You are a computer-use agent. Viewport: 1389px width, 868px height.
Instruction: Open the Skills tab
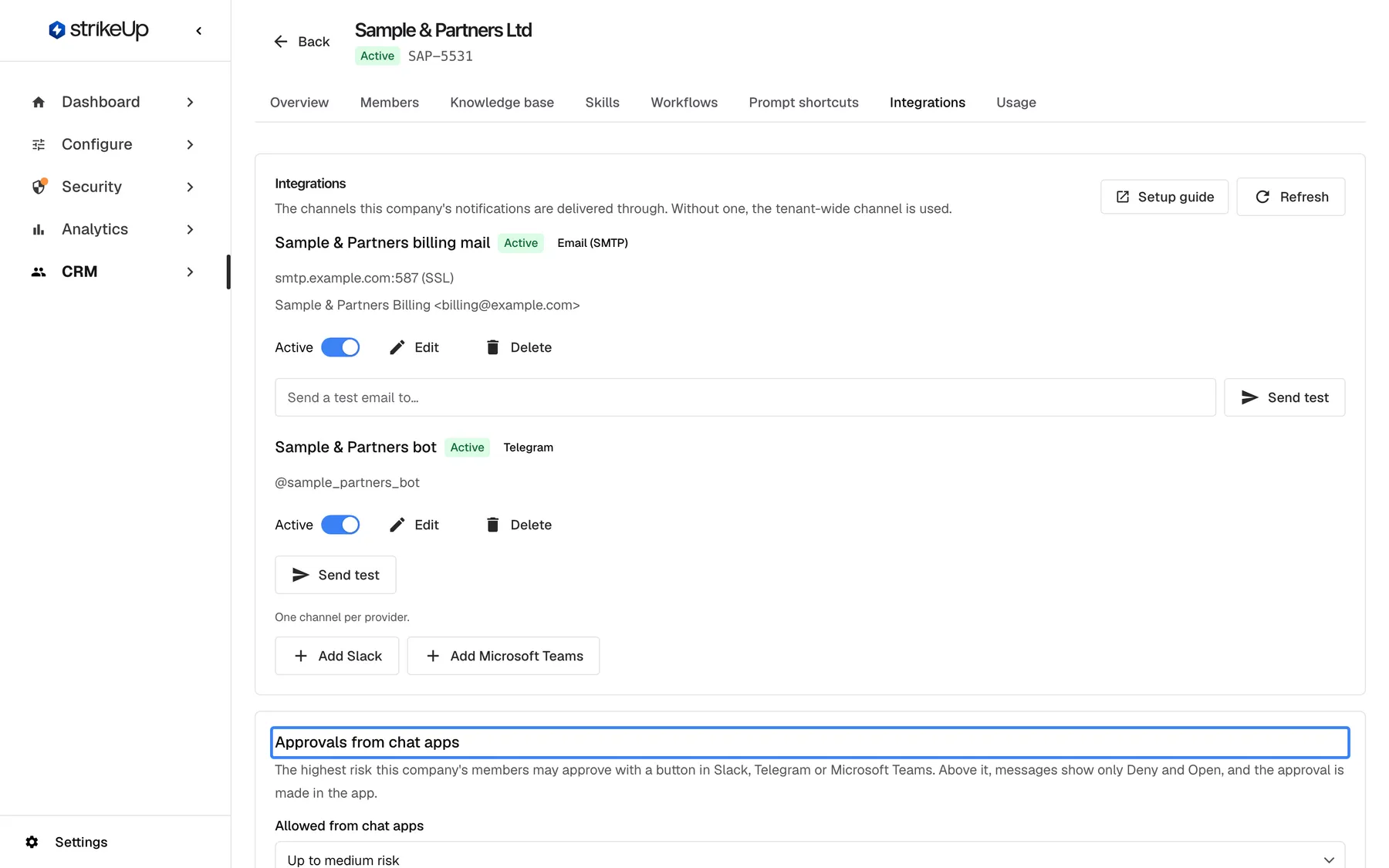pyautogui.click(x=602, y=103)
